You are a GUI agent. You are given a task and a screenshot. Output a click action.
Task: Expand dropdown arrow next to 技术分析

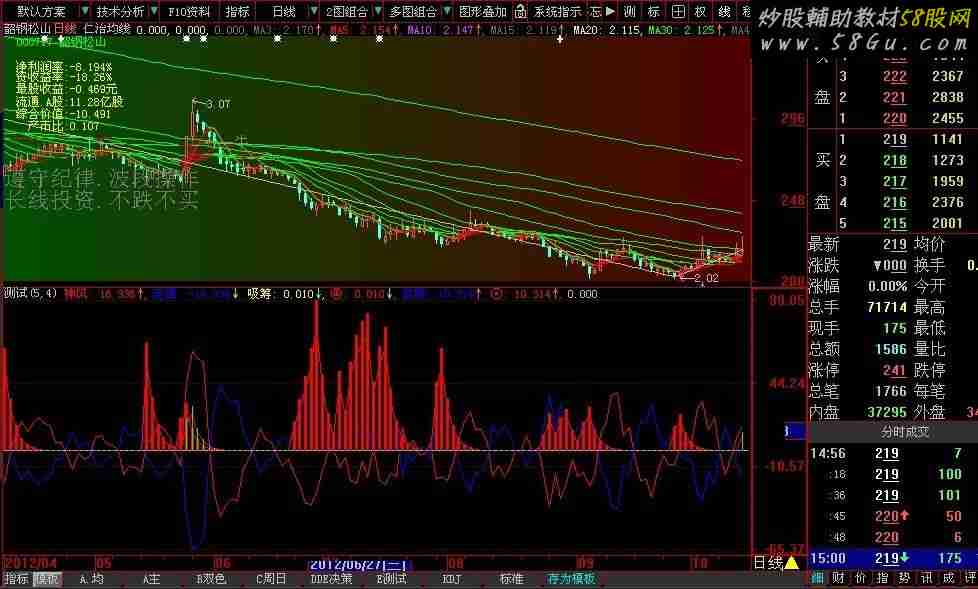point(154,11)
